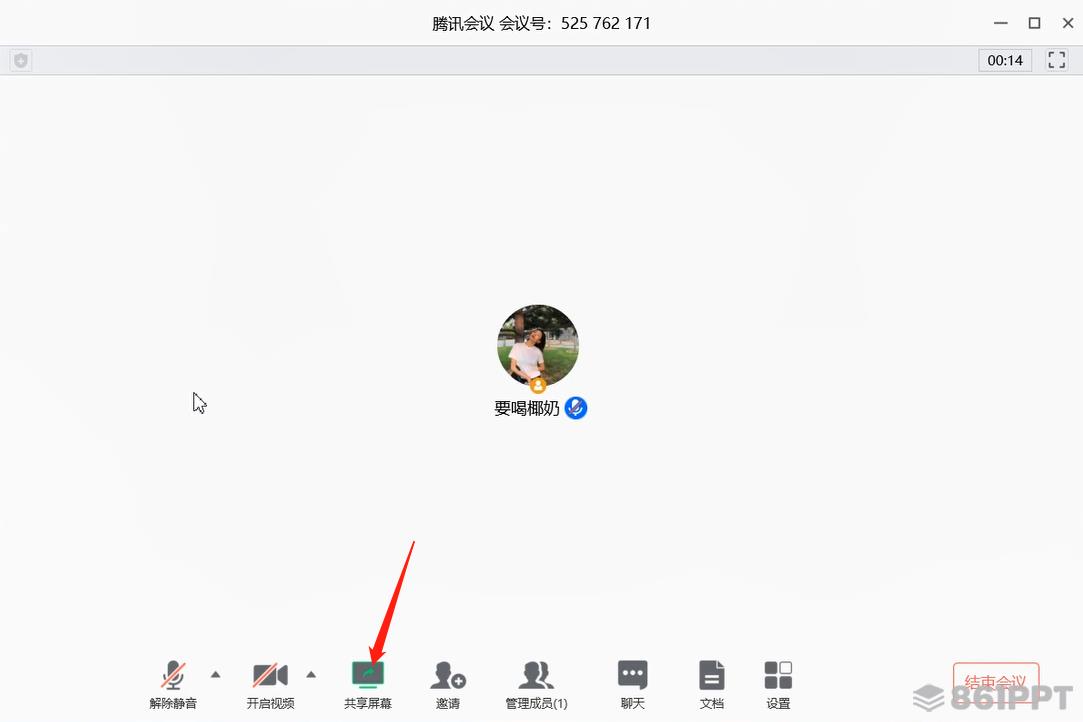This screenshot has height=722, width=1083.
Task: Open the 设置 settings icon
Action: pos(778,675)
